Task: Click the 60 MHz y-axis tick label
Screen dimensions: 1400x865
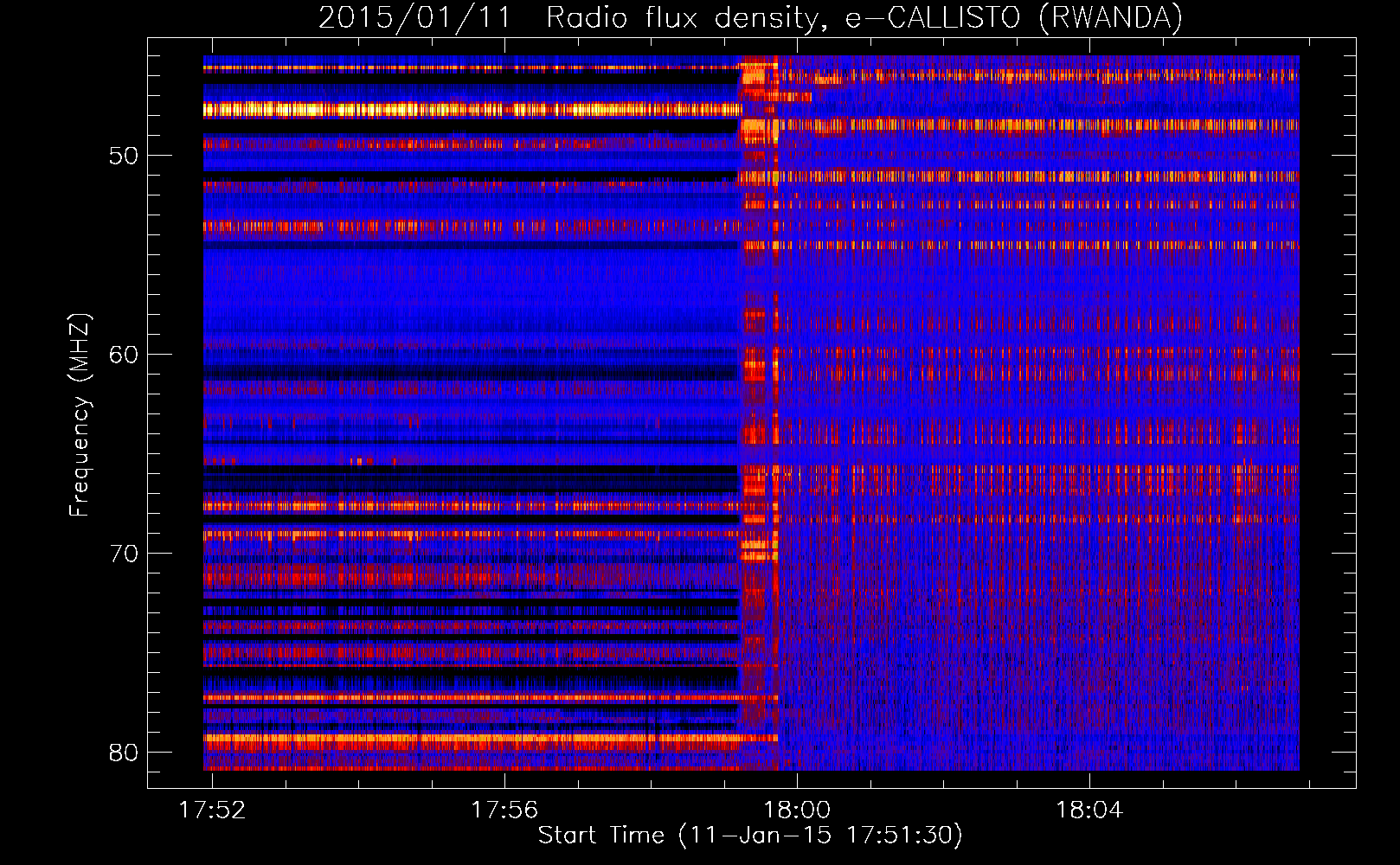Action: [x=123, y=355]
